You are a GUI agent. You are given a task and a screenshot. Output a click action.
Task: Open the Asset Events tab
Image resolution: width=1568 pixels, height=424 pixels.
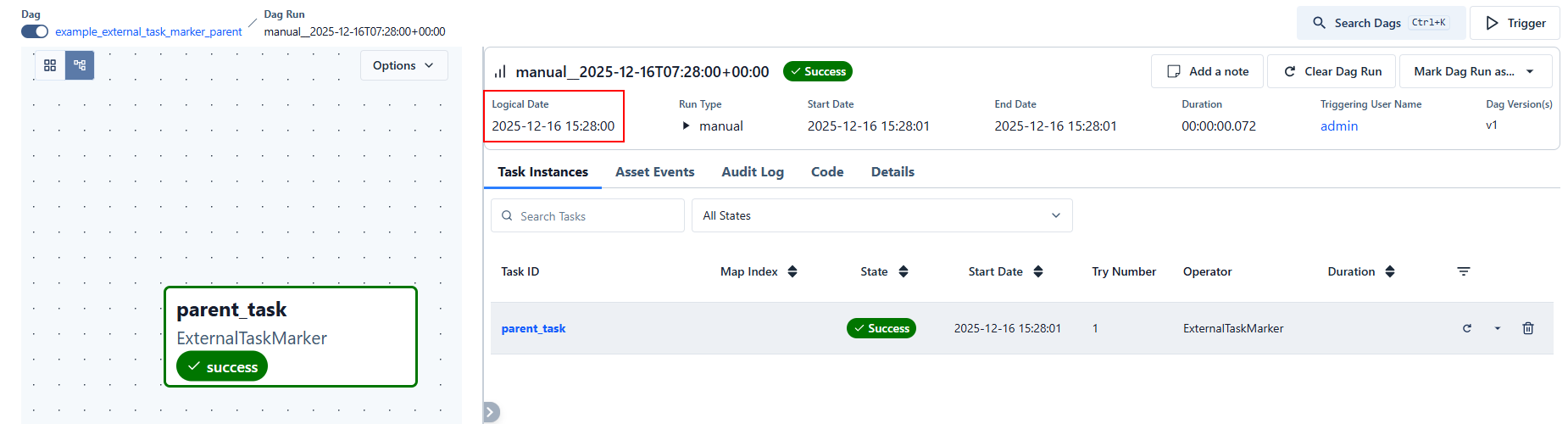654,172
